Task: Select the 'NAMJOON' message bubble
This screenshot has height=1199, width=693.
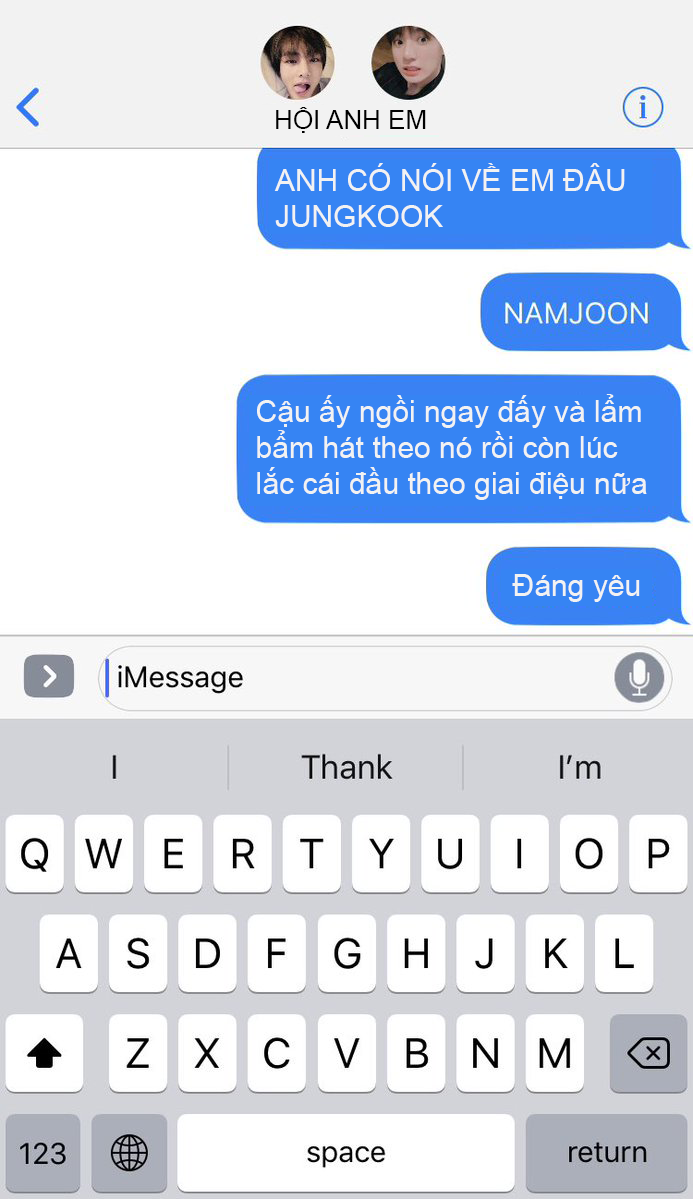Action: click(581, 313)
